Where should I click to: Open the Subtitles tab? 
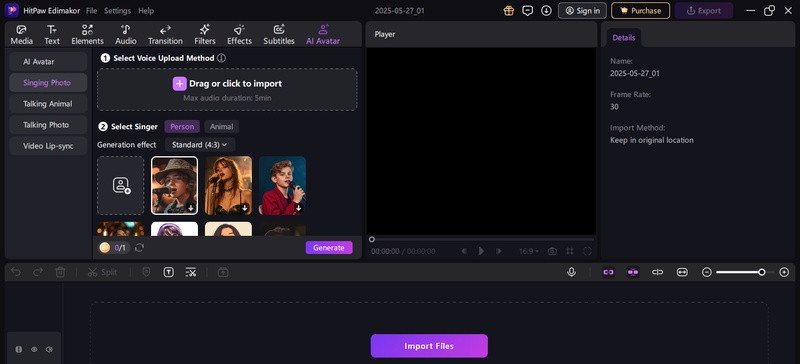279,35
